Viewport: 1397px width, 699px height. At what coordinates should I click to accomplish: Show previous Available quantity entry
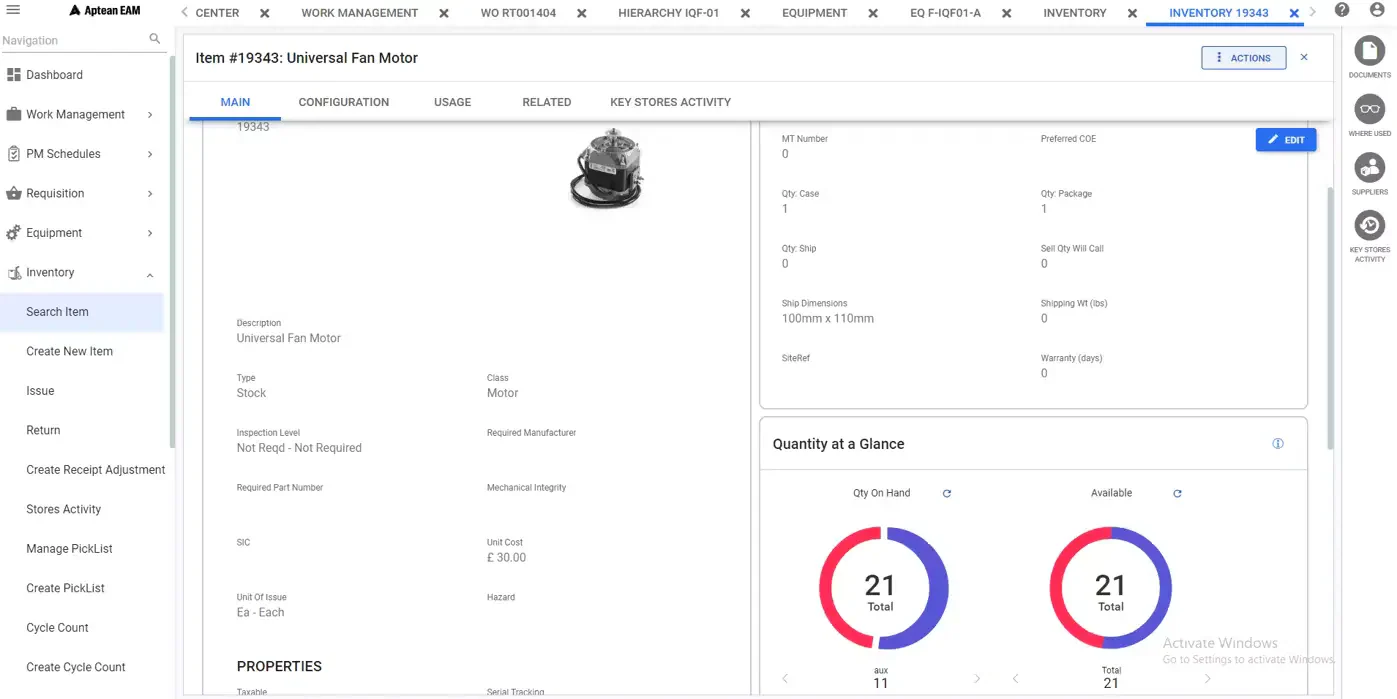(x=1015, y=679)
